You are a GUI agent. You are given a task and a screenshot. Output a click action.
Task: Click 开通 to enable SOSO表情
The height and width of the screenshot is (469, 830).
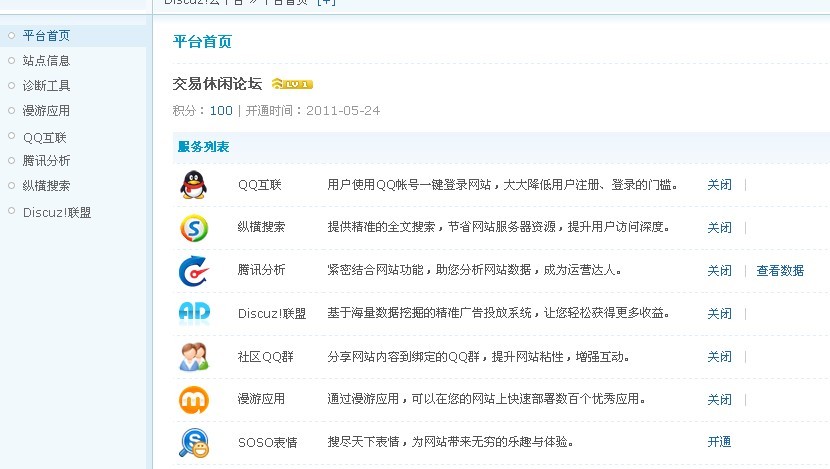(x=719, y=441)
